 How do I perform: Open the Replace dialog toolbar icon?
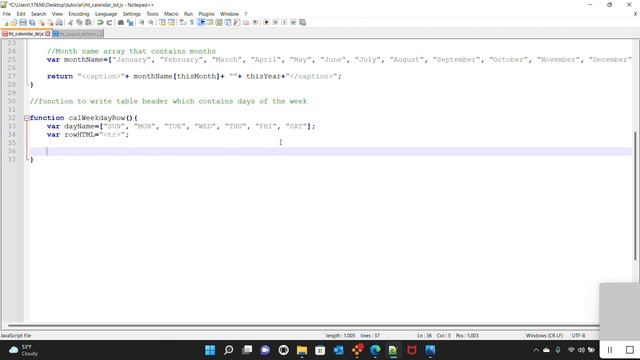[130, 22]
